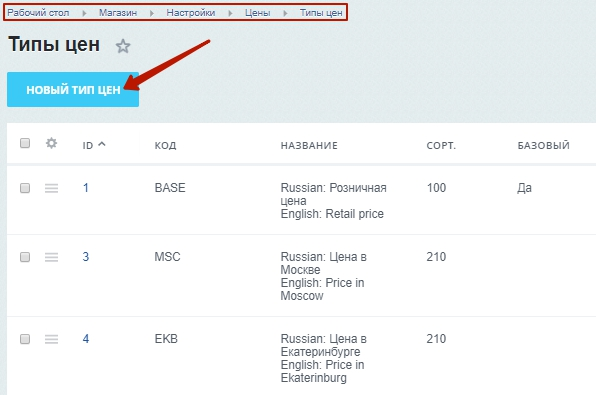The height and width of the screenshot is (395, 596).
Task: Click the Price in Moscow name cell
Action: [x=323, y=276]
